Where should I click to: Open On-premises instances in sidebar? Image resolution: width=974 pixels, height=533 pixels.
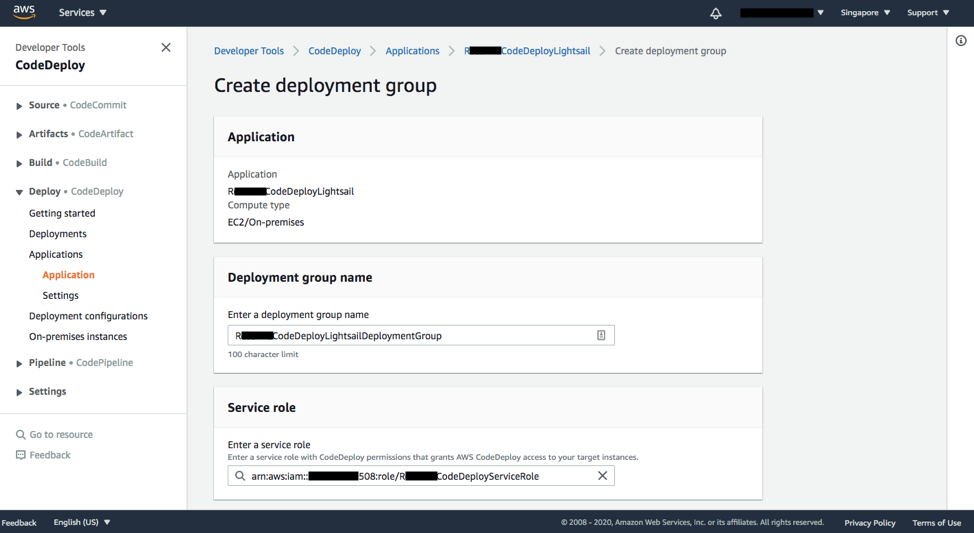tap(78, 336)
